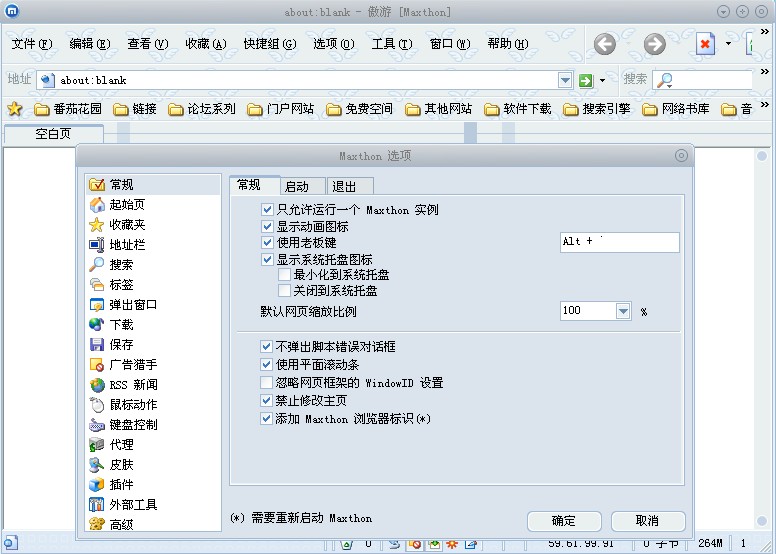Select 下载 category in options sidebar
Viewport: 776px width, 554px height.
(x=153, y=325)
